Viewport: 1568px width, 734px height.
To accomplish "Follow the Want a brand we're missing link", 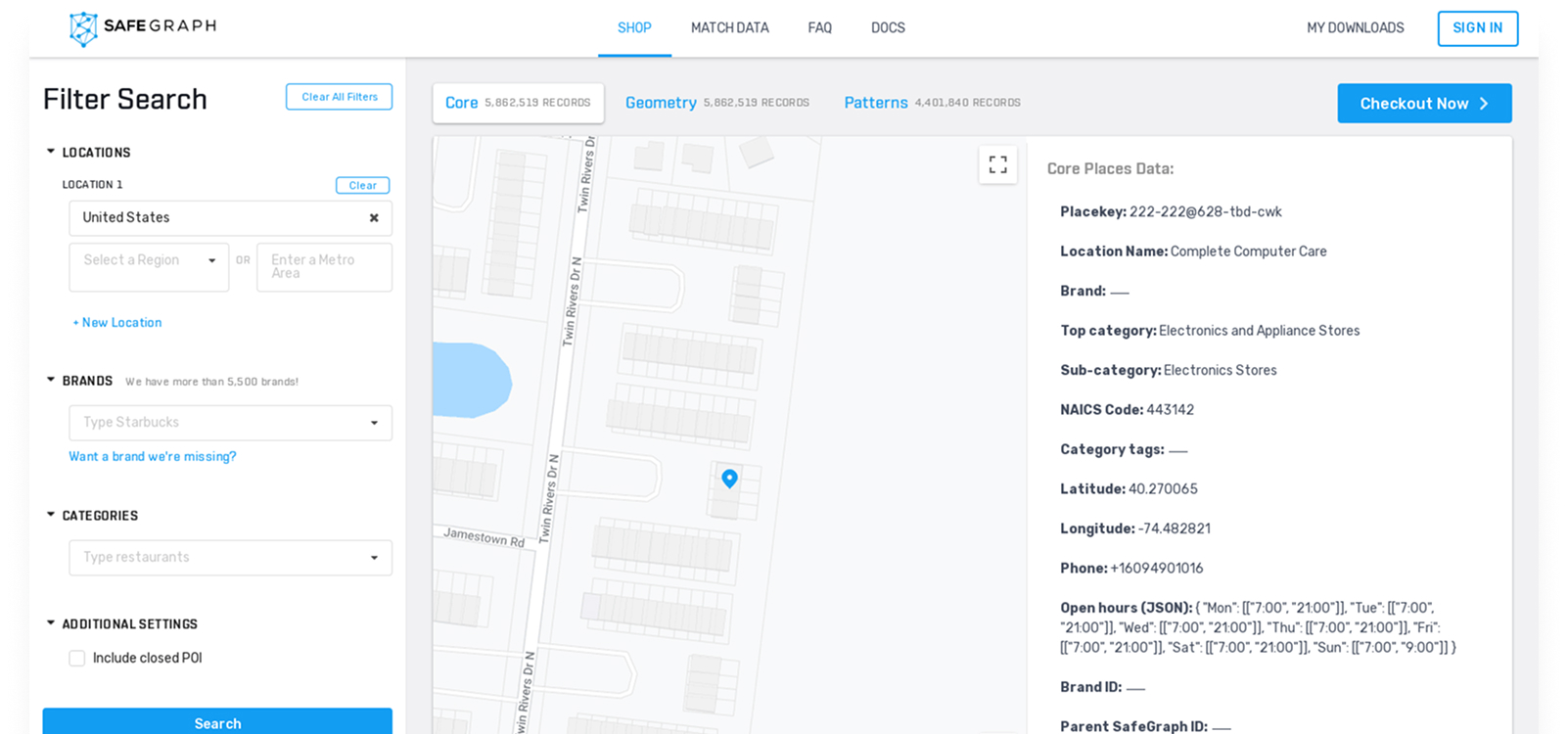I will pos(153,457).
